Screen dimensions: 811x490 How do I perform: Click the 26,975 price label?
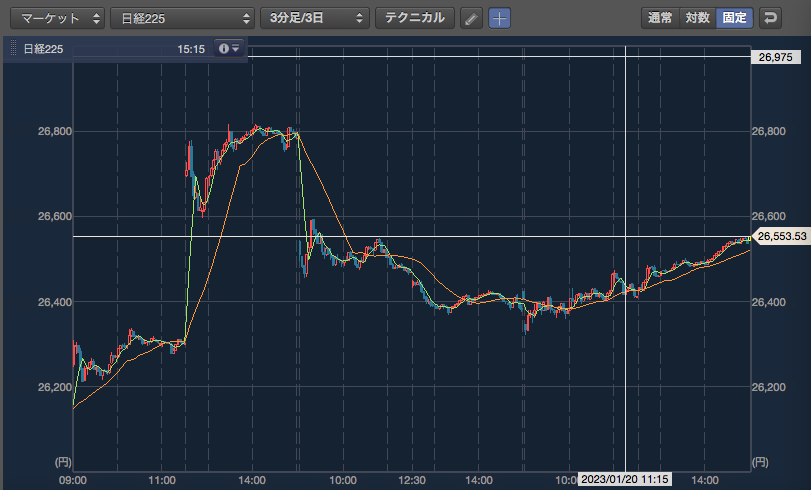coord(775,57)
